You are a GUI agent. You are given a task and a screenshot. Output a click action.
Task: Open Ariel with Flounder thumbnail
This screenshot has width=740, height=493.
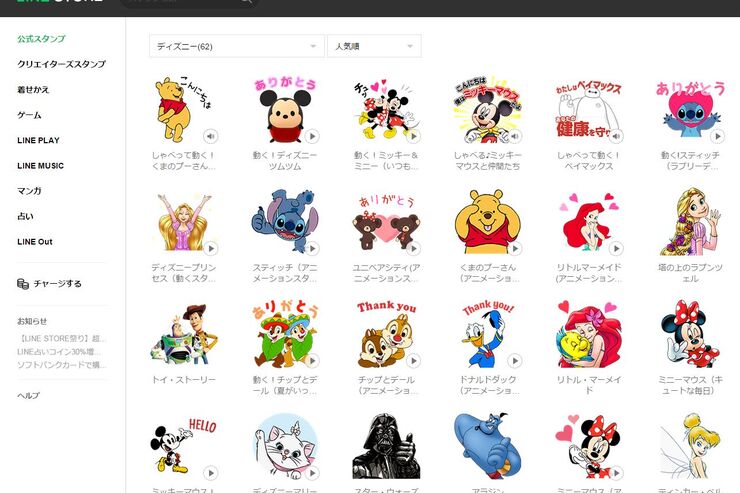589,334
